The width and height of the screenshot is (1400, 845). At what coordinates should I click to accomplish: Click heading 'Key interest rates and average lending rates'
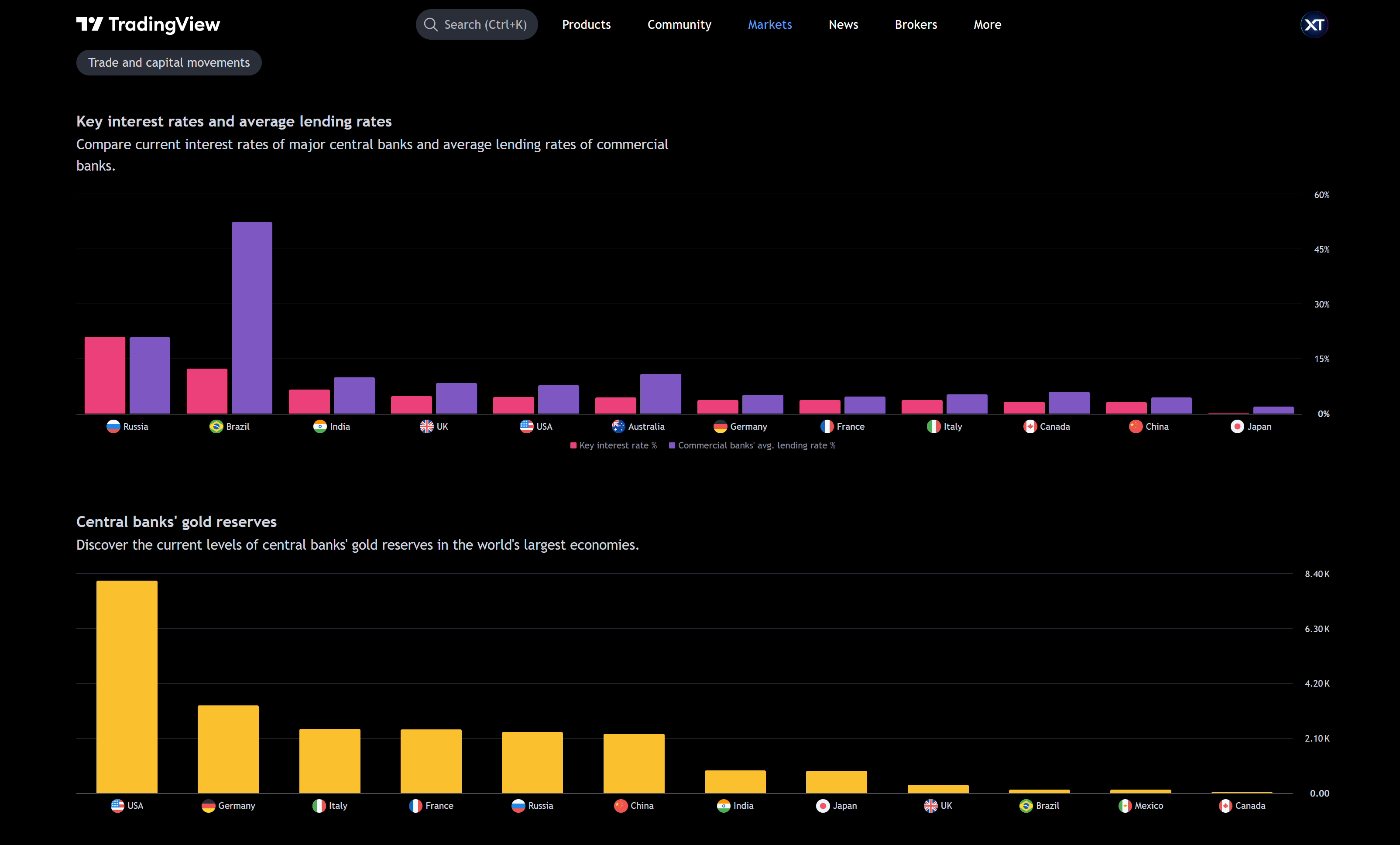point(234,121)
